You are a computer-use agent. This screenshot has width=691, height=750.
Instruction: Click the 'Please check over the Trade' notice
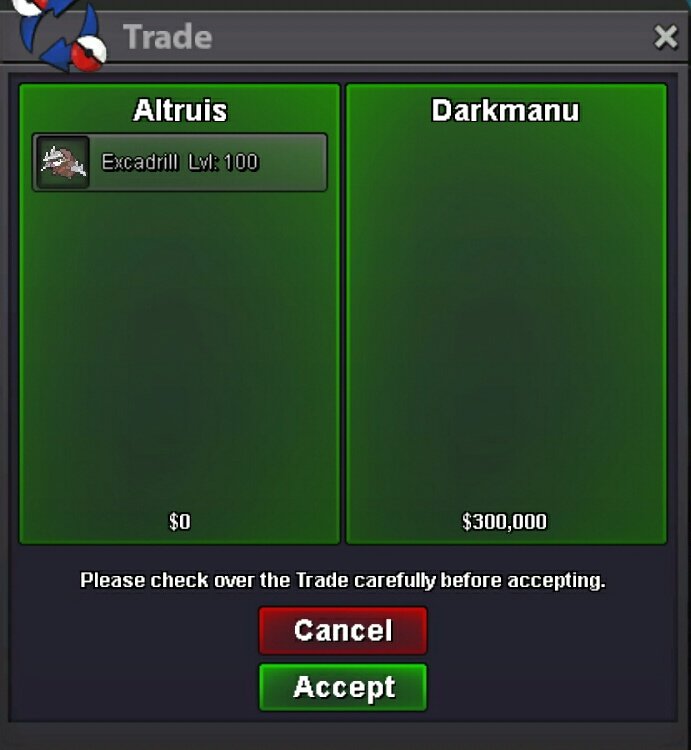pos(343,580)
